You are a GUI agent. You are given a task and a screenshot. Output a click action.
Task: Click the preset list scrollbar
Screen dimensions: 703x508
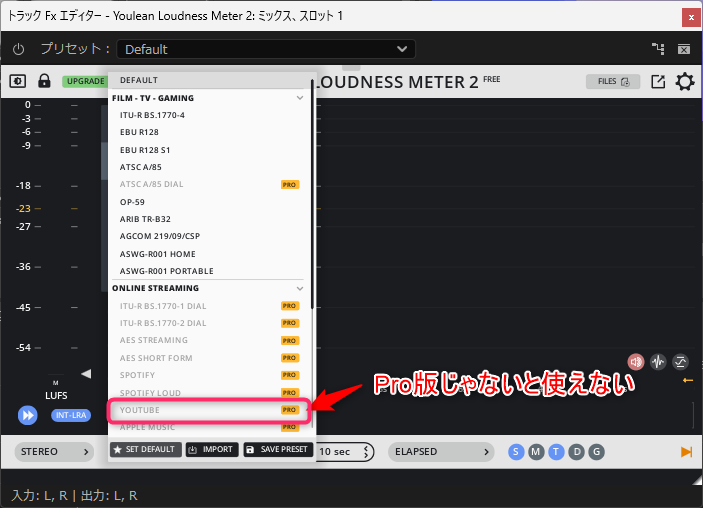[x=312, y=193]
